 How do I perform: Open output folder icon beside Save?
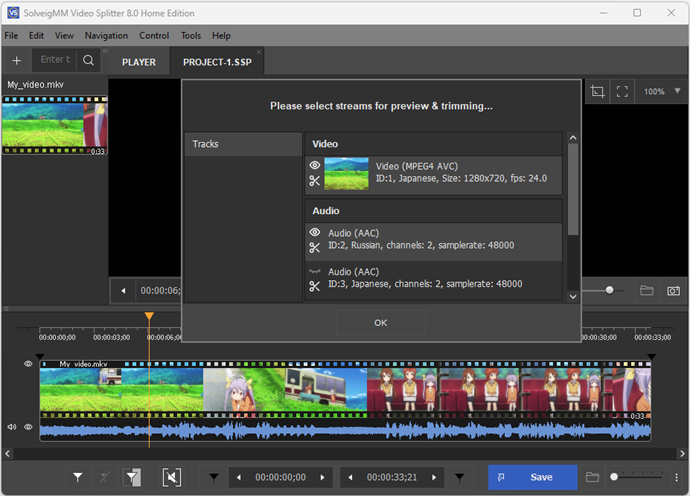click(592, 477)
